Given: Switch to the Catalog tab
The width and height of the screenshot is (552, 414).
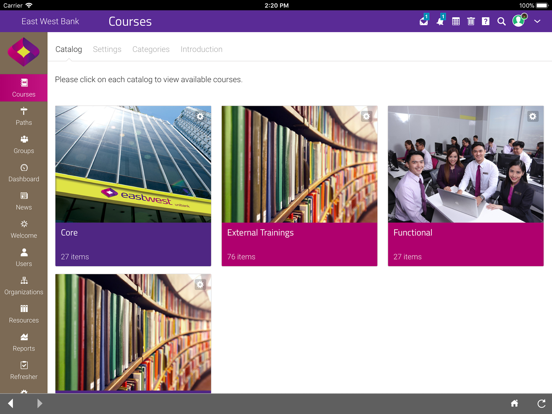Looking at the screenshot, I should pyautogui.click(x=69, y=49).
